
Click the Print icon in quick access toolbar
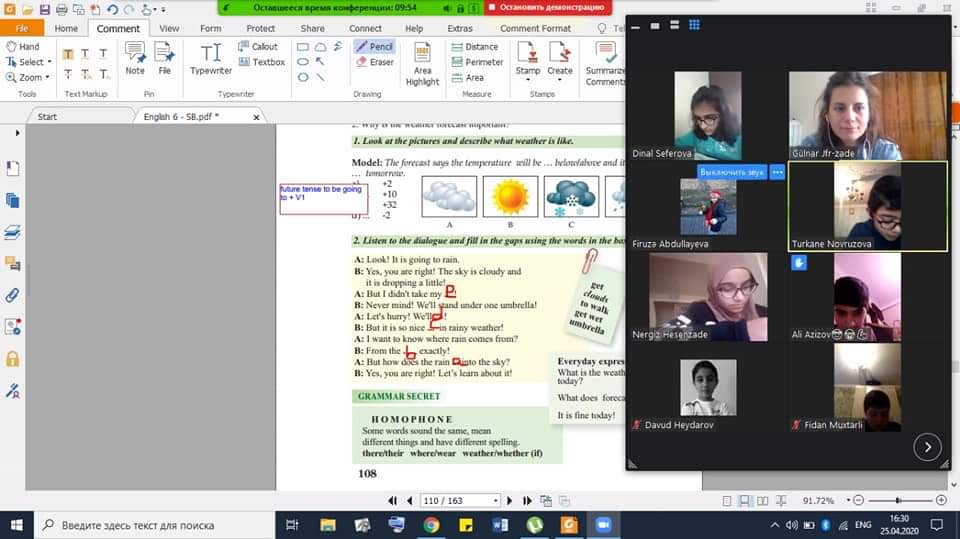[x=61, y=9]
